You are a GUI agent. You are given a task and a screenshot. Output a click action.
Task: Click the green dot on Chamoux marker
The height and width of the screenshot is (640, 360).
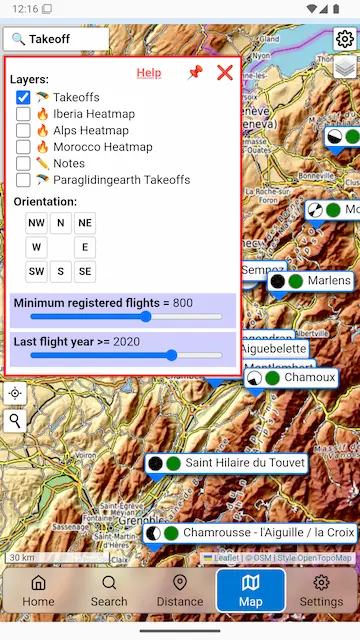point(272,378)
